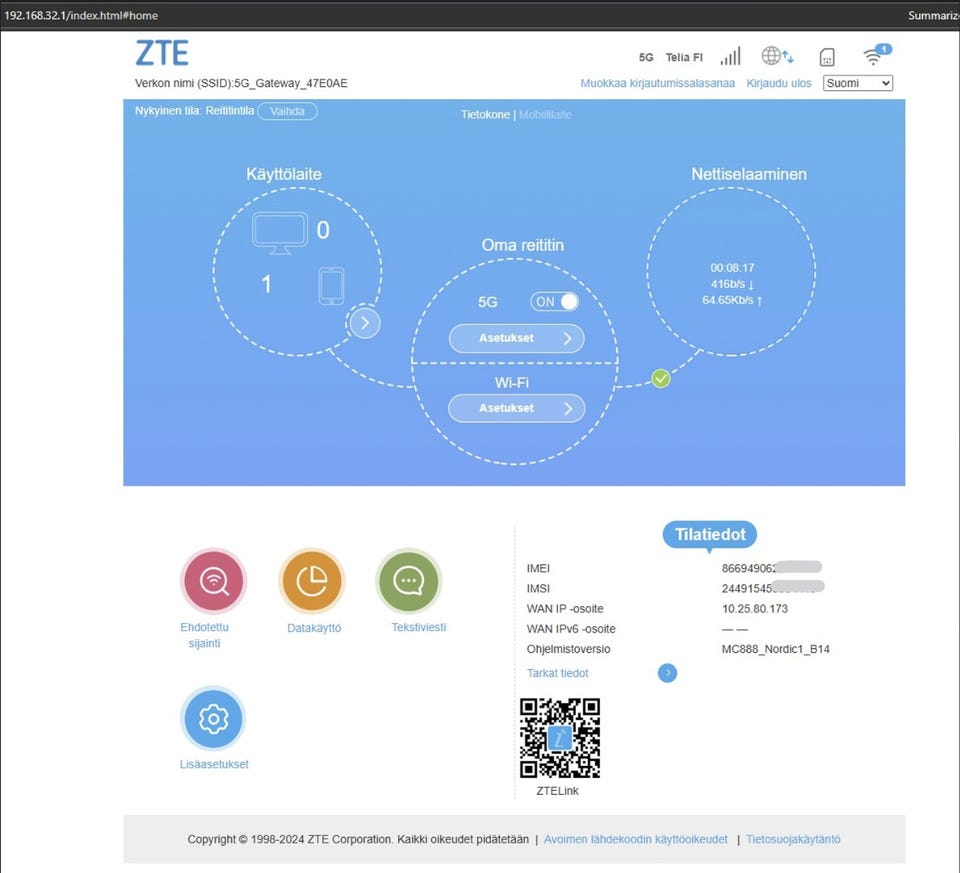Click the Nettiselaaminen heading
Image resolution: width=960 pixels, height=873 pixels.
pos(749,174)
